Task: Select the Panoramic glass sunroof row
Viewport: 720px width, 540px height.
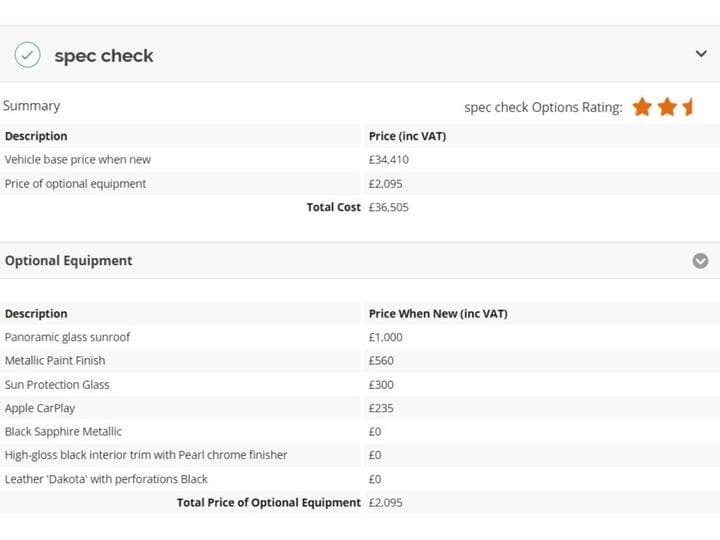Action: point(360,337)
